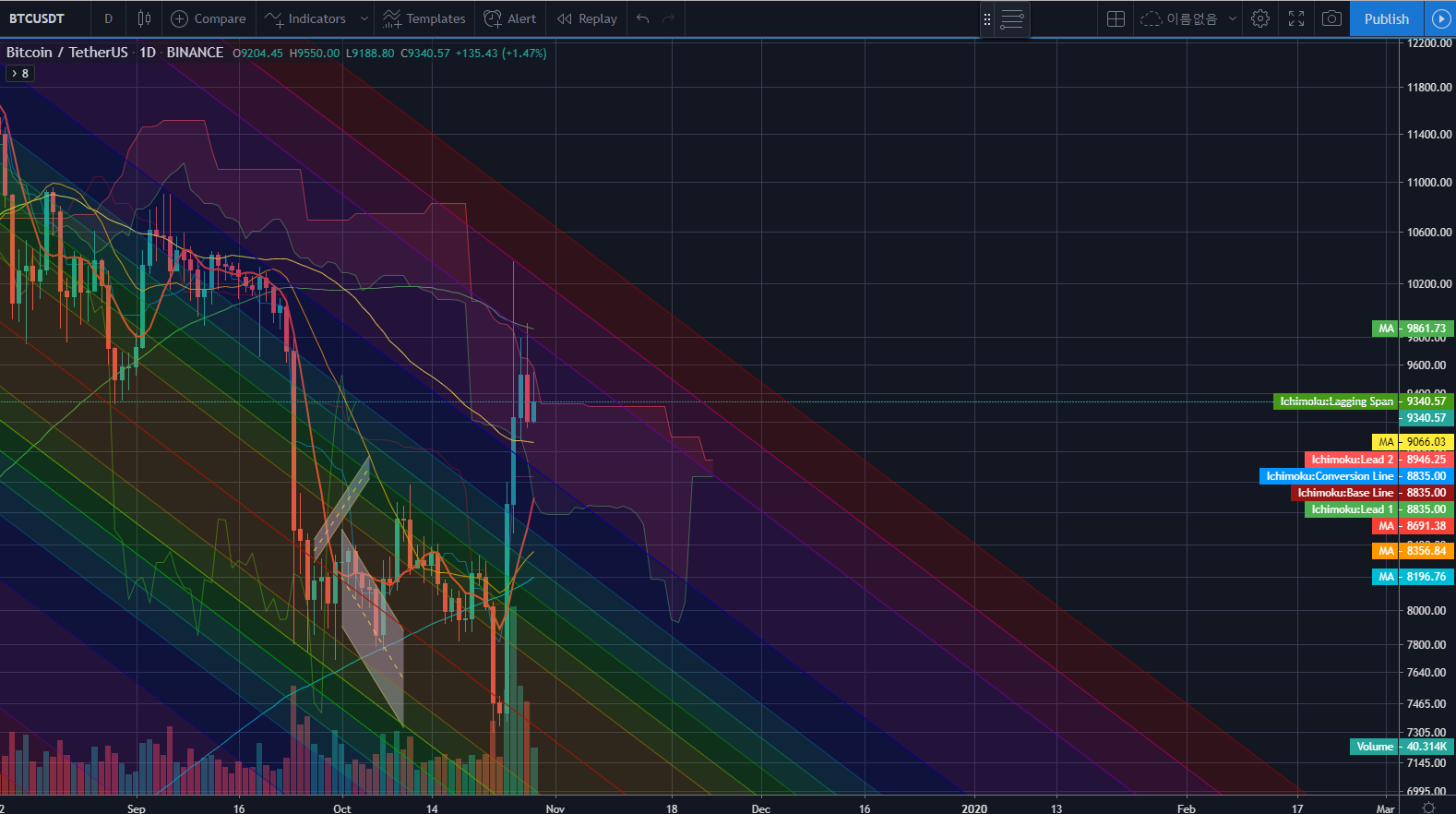The image size is (1456, 814).
Task: Click the Feb label on time axis
Action: 1187,808
